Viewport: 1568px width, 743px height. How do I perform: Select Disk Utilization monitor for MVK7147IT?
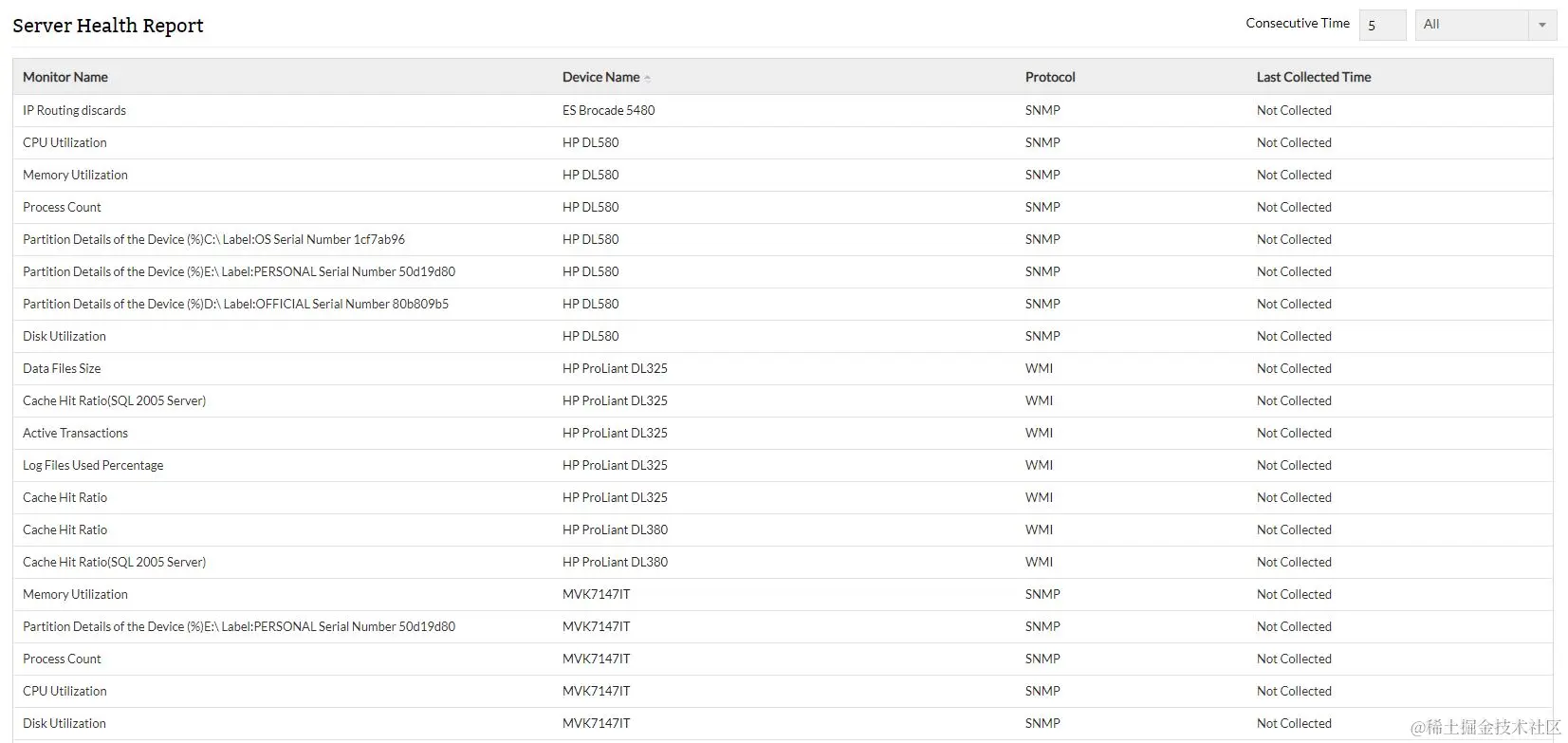click(x=65, y=723)
